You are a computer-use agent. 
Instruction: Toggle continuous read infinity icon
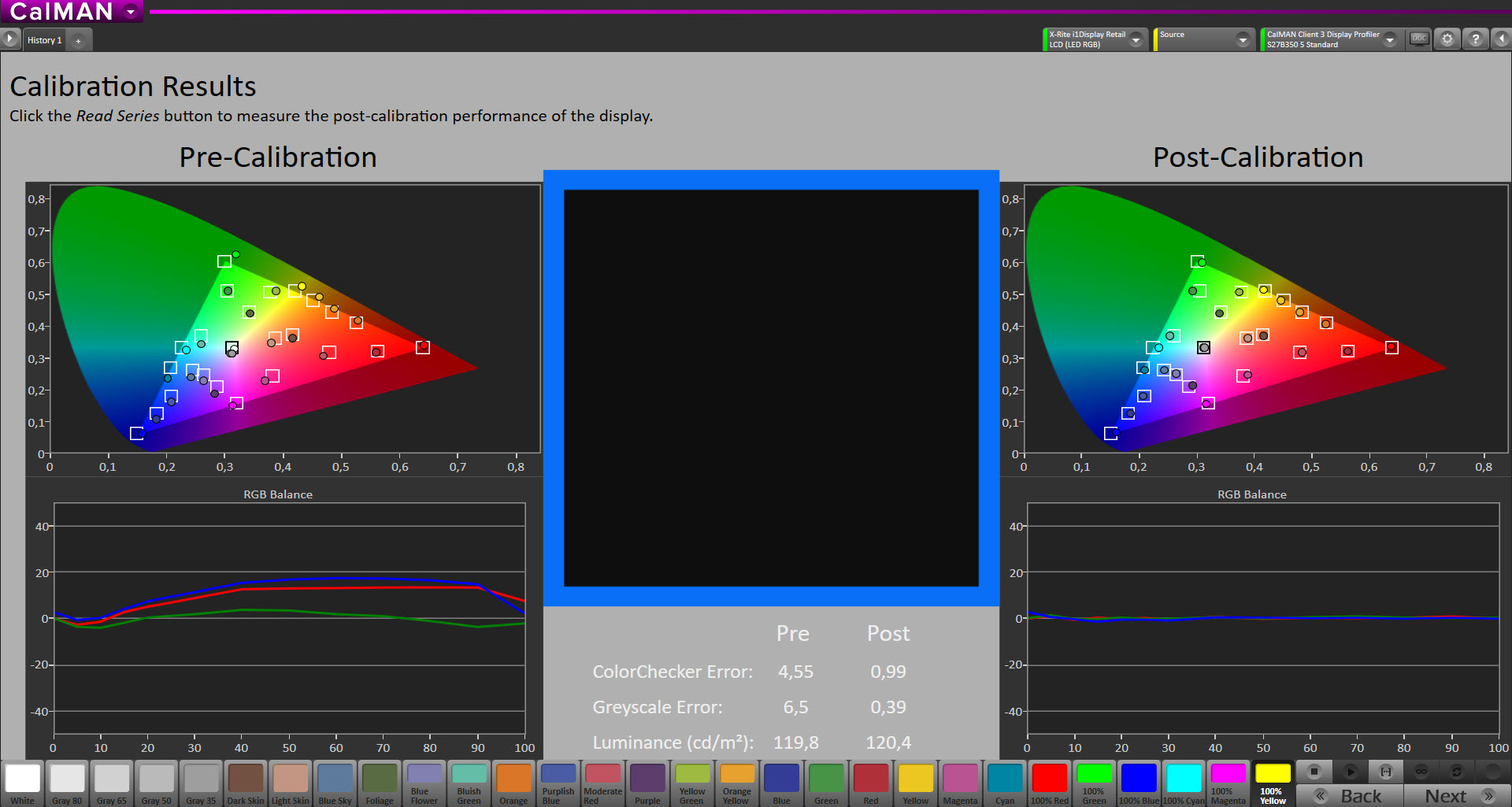pos(1421,772)
